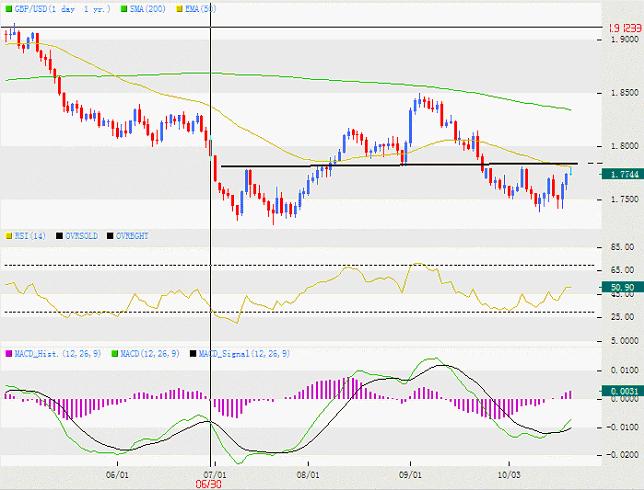Select the MACD_Signal(12,26,9) legend label
The image size is (644, 490).
(x=244, y=354)
